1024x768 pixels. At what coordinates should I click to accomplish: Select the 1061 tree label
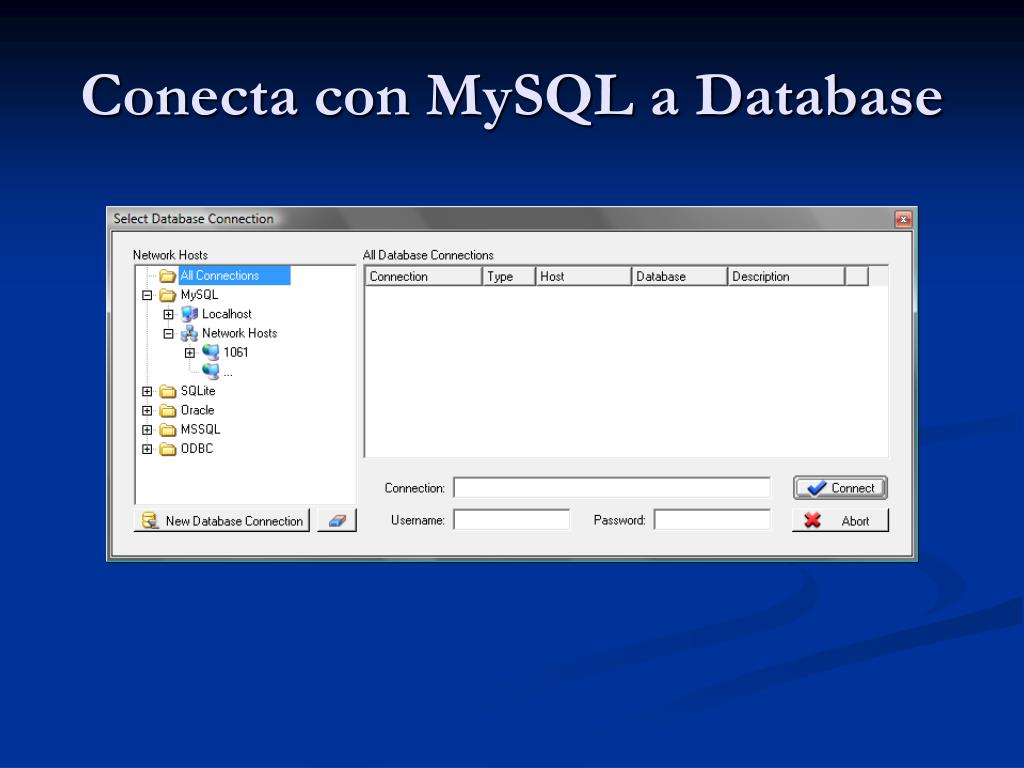pyautogui.click(x=236, y=353)
